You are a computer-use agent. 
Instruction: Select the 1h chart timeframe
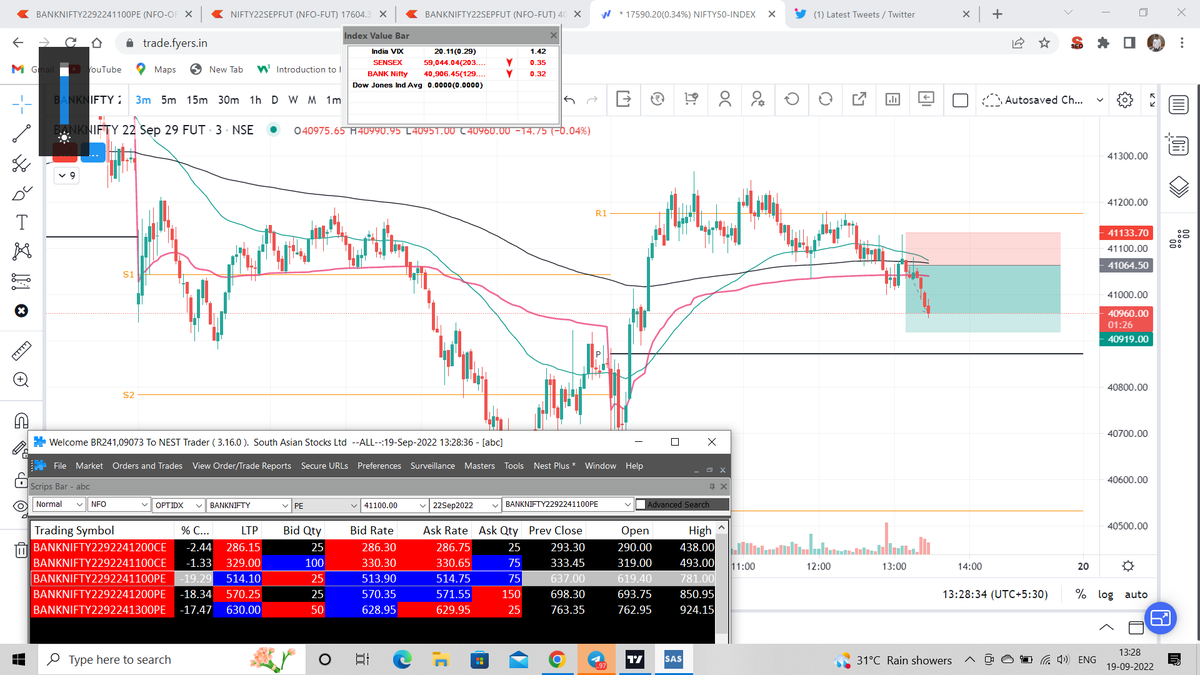[x=256, y=100]
